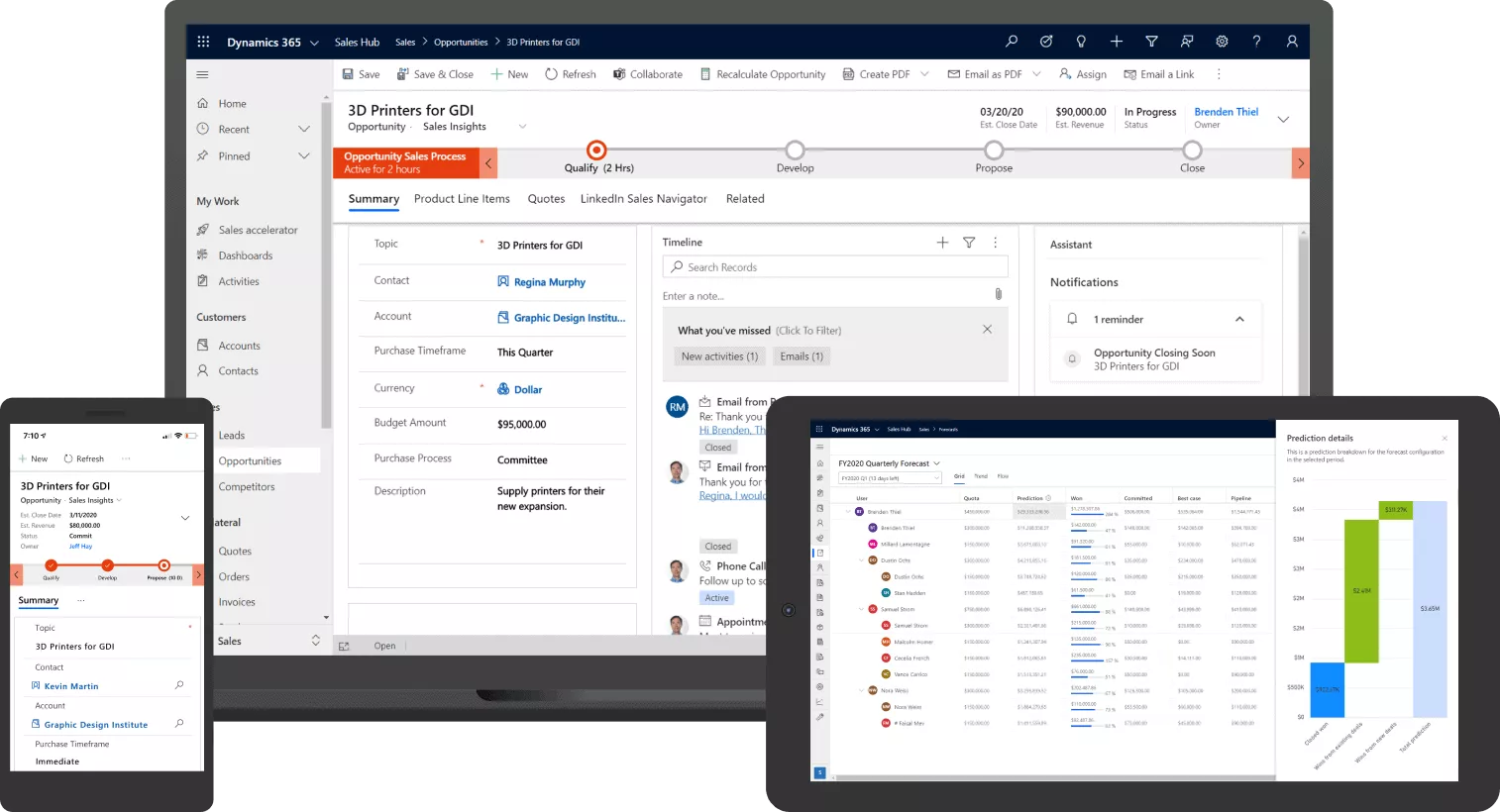Filter the Timeline using the funnel icon
This screenshot has width=1500, height=812.
969,242
